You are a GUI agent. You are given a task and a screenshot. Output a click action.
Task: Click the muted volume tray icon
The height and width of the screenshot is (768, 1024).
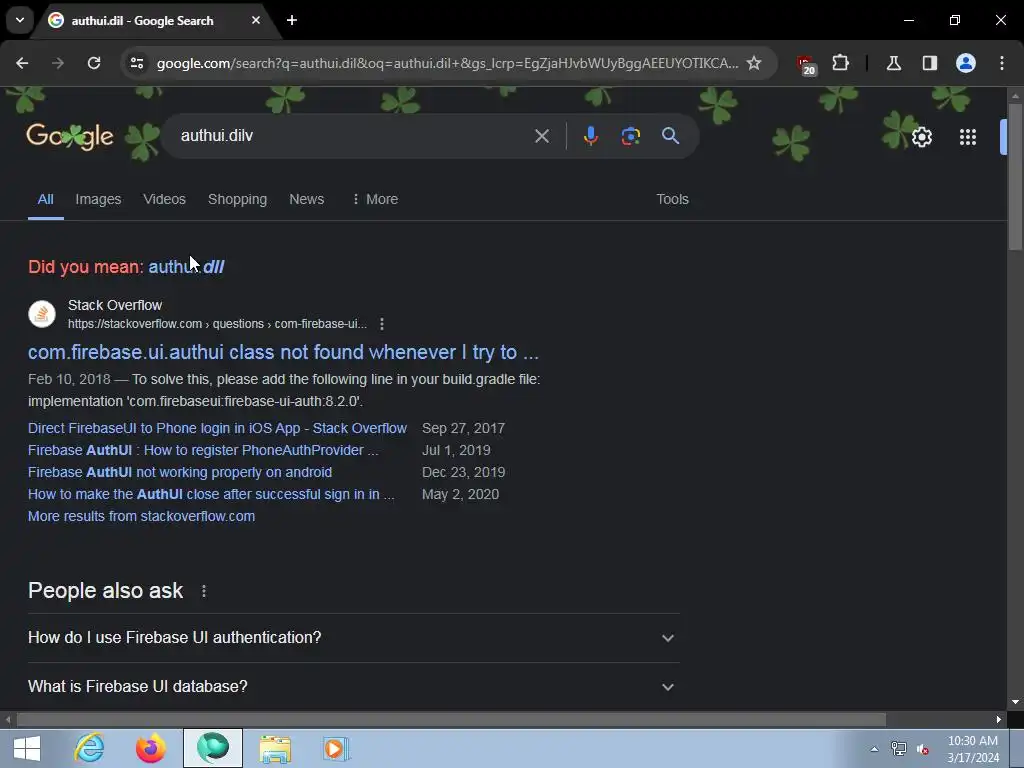point(922,749)
